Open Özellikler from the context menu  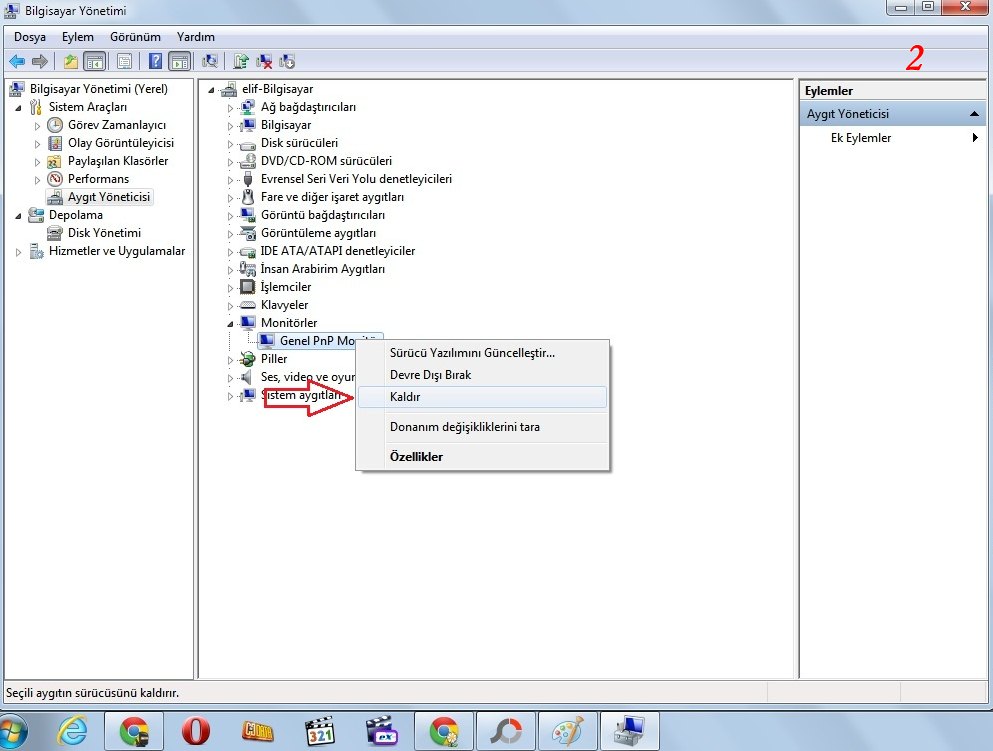point(482,457)
